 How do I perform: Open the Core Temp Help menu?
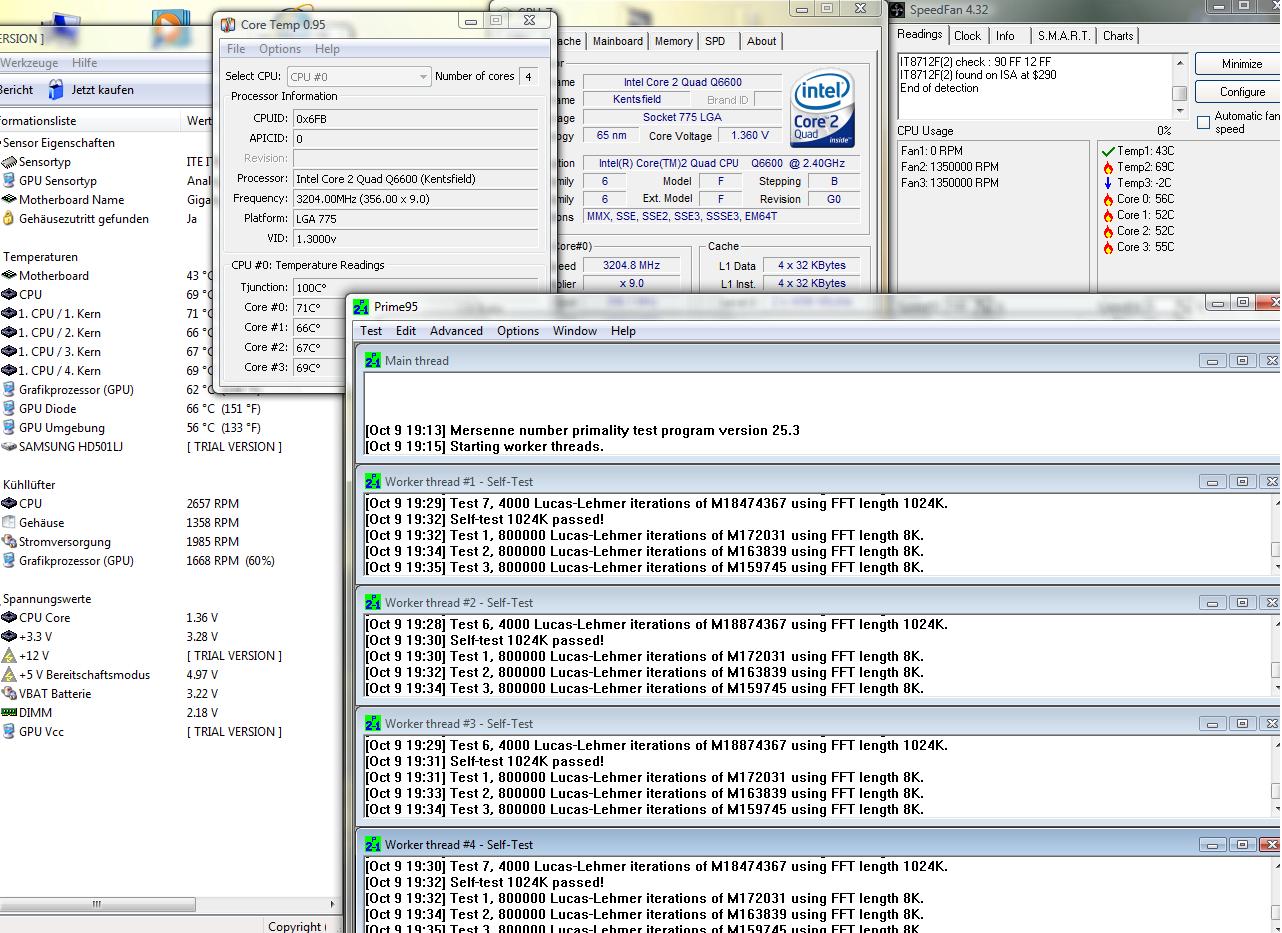(x=327, y=49)
